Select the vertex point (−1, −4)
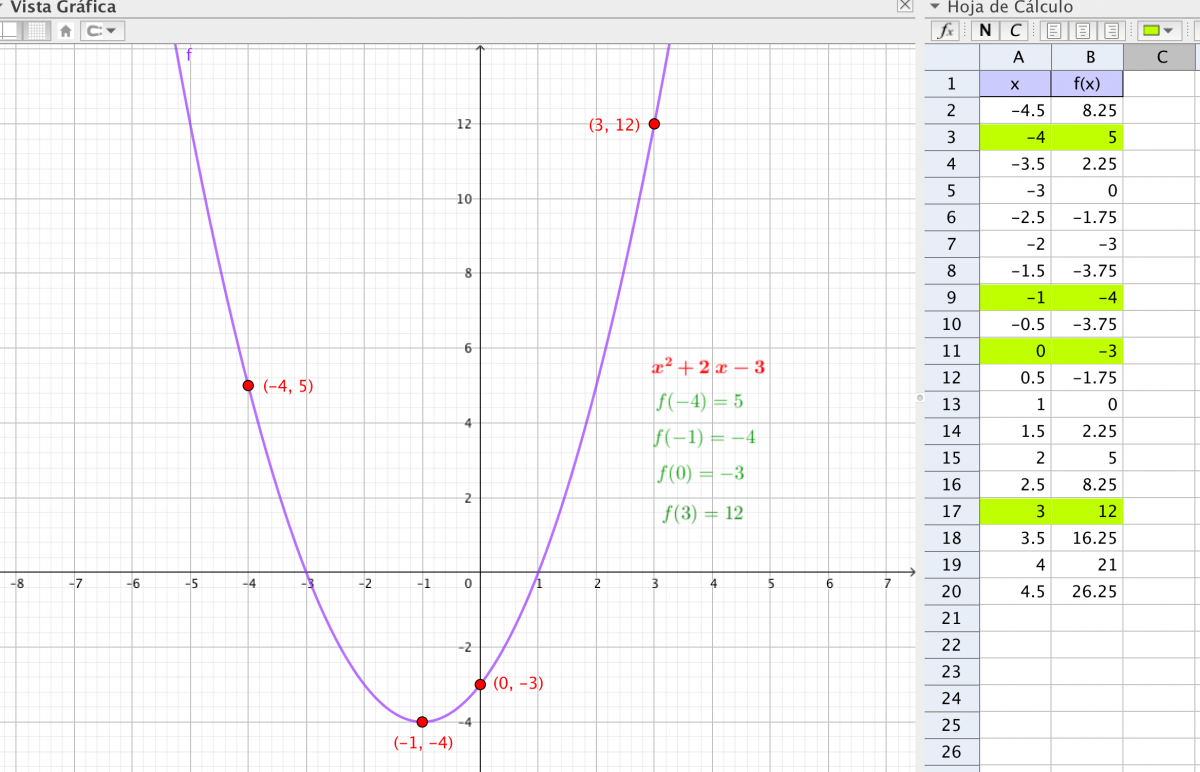The height and width of the screenshot is (772, 1200). [x=422, y=721]
